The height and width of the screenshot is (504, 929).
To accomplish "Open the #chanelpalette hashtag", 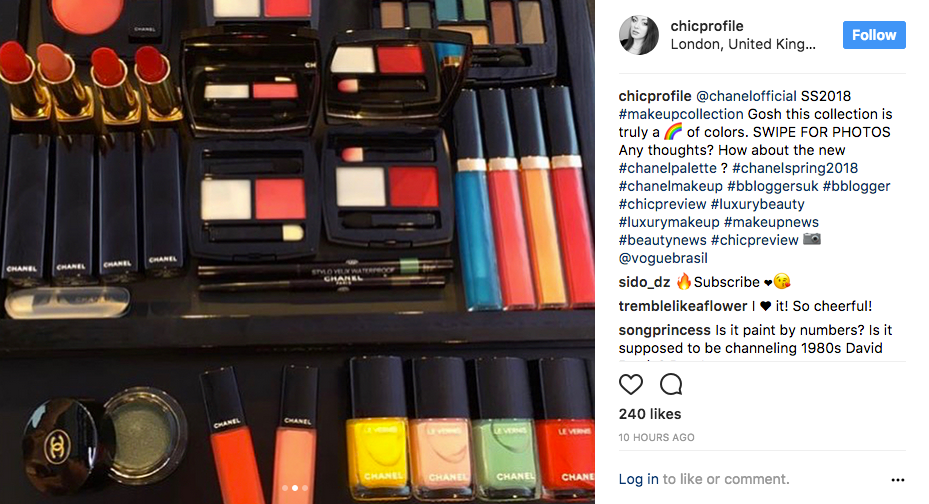I will point(667,168).
